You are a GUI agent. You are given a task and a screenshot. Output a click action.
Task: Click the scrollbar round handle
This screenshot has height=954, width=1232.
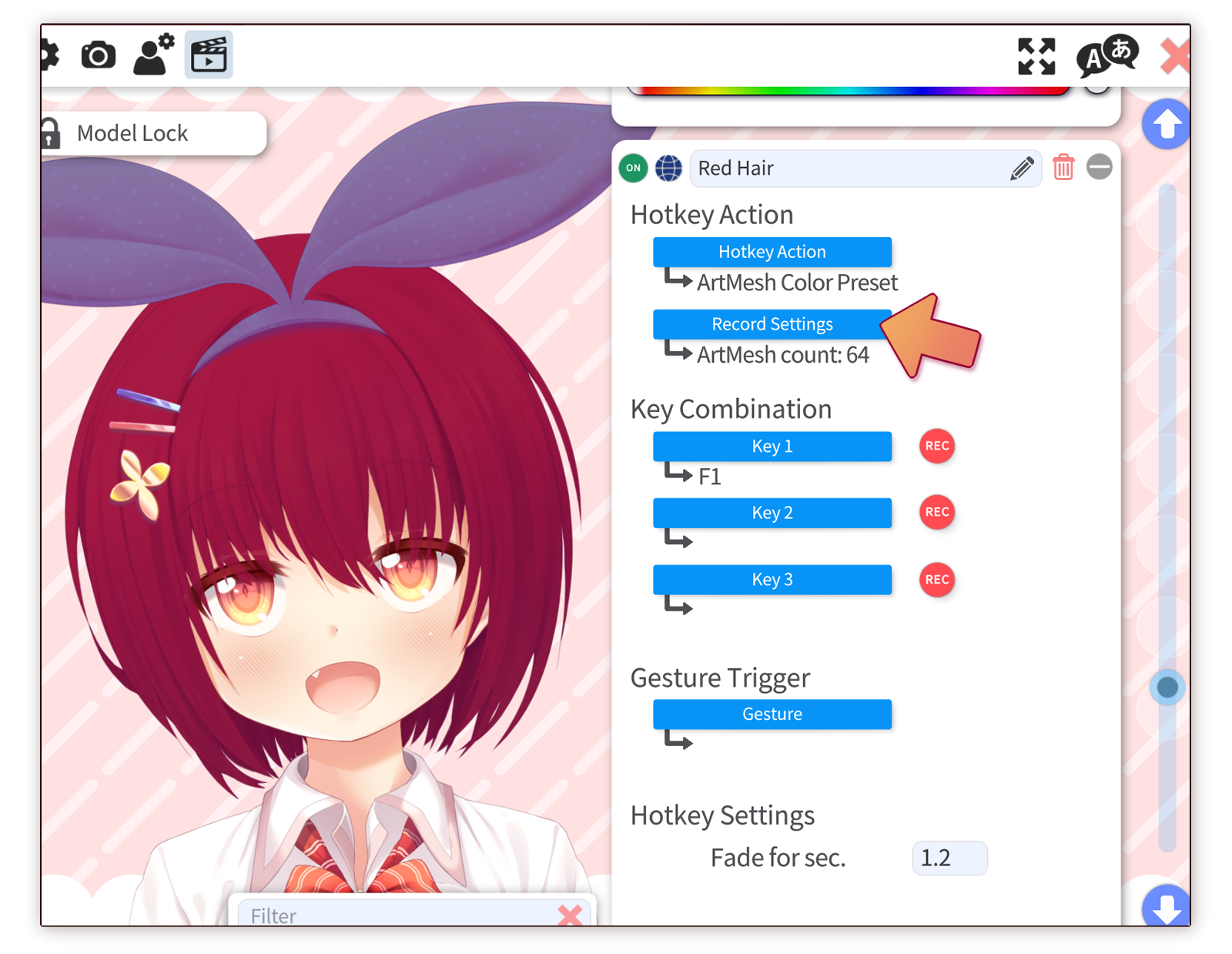(x=1167, y=687)
